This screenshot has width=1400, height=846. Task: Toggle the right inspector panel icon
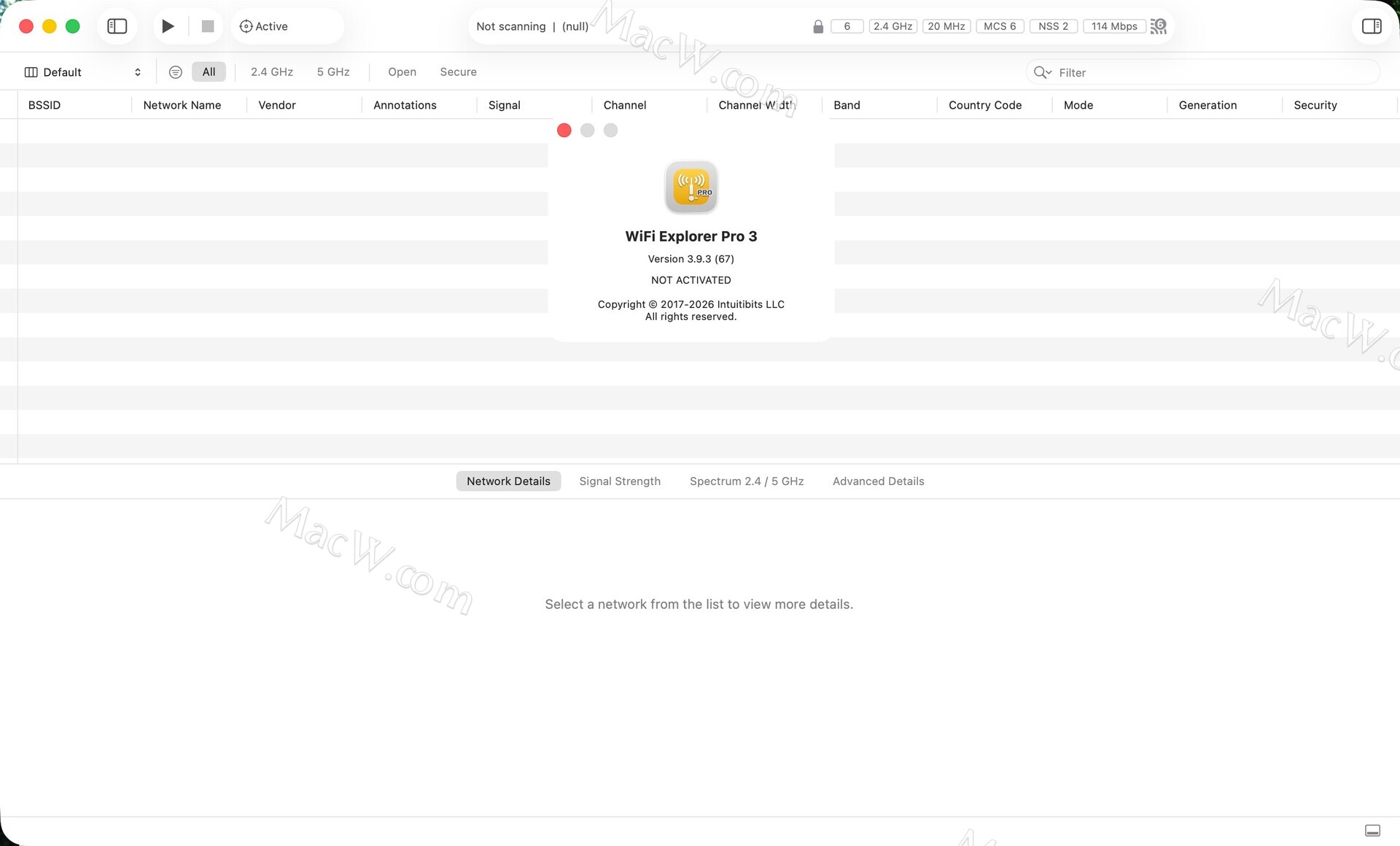pyautogui.click(x=1371, y=26)
